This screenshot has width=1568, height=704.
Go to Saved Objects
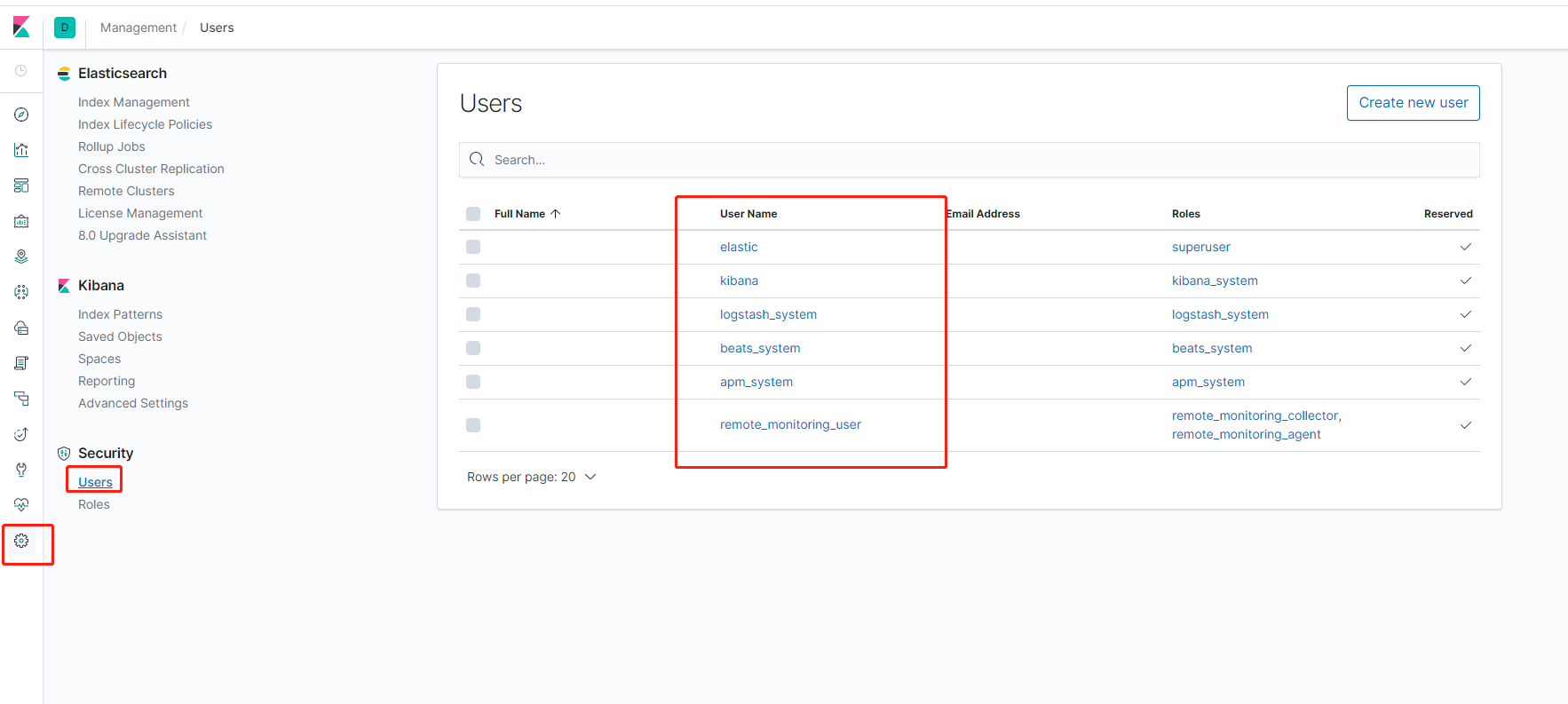click(x=120, y=336)
